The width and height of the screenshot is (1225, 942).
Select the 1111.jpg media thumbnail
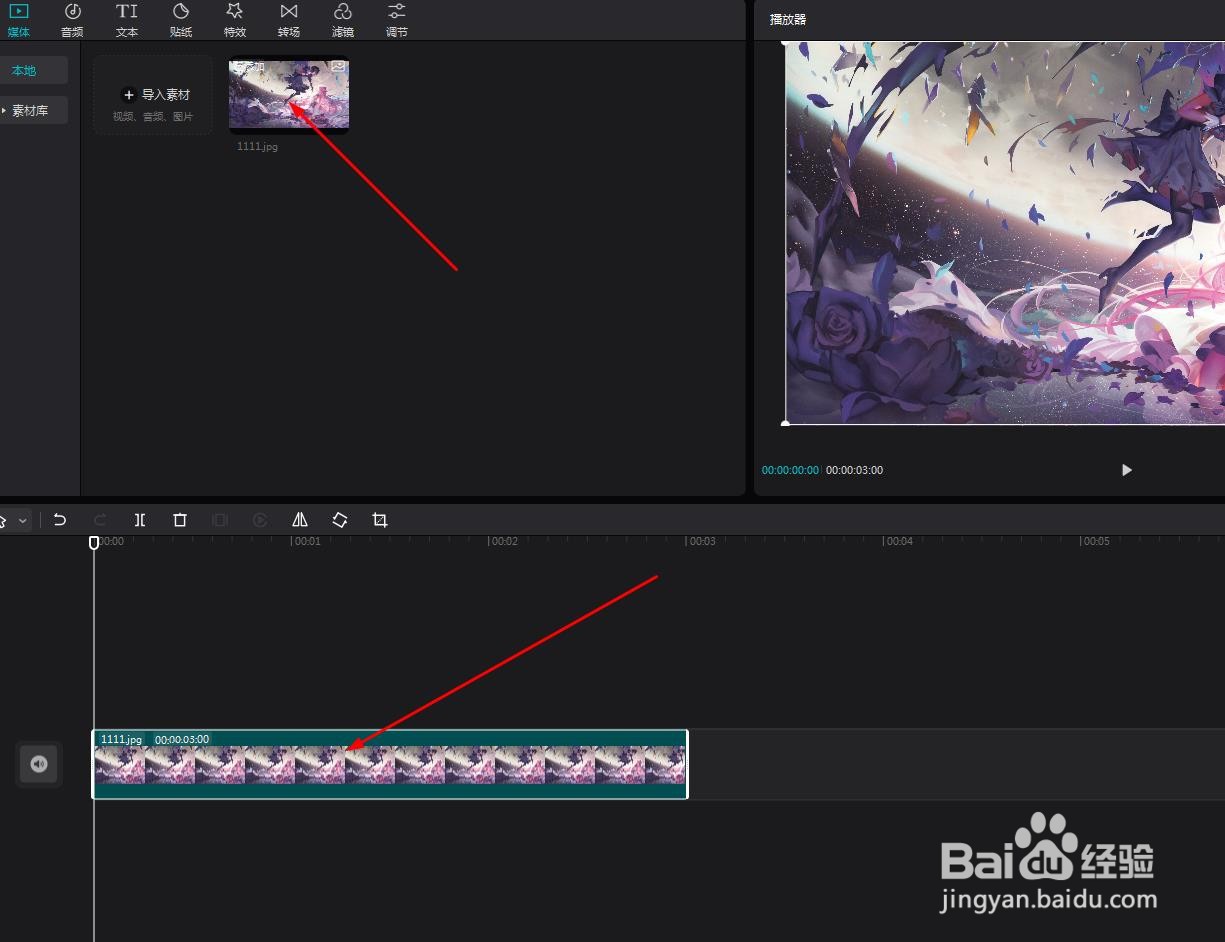pyautogui.click(x=289, y=94)
